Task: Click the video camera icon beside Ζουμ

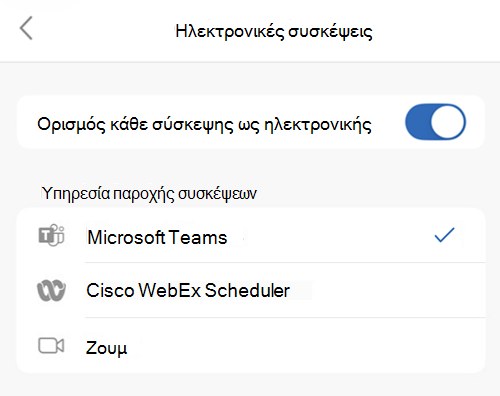Action: click(51, 346)
